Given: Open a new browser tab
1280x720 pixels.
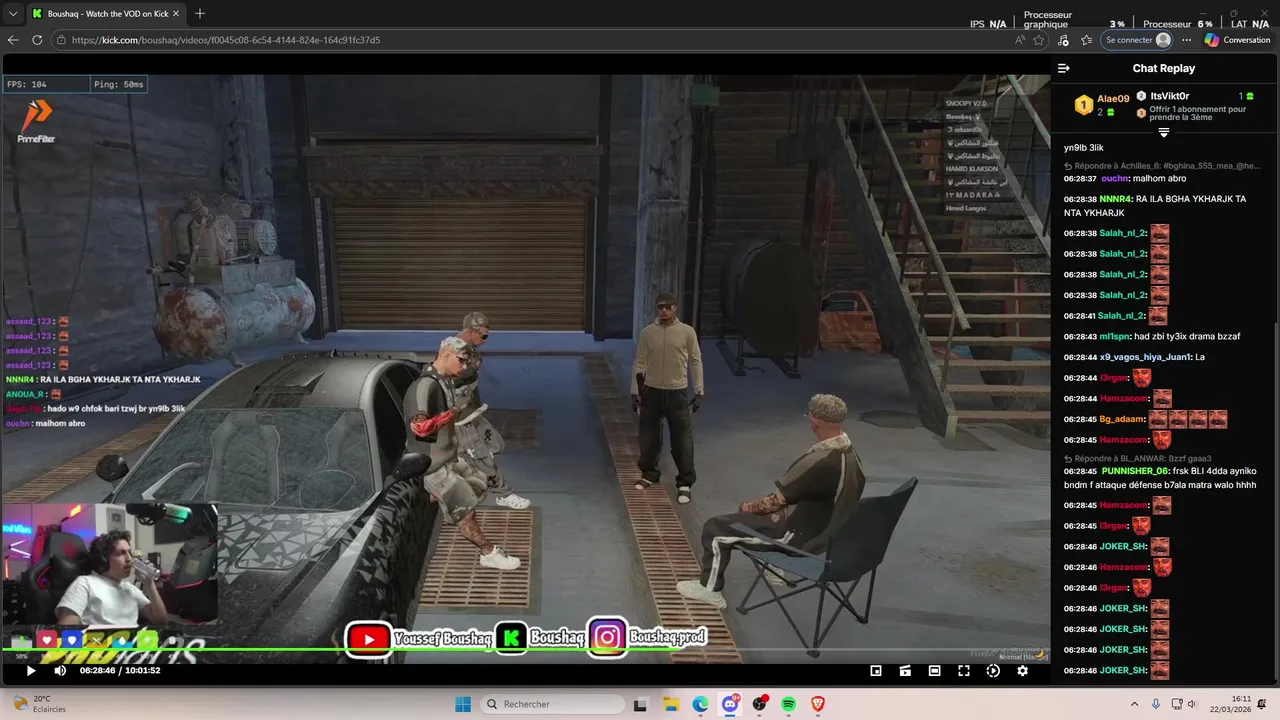Looking at the screenshot, I should coord(200,14).
